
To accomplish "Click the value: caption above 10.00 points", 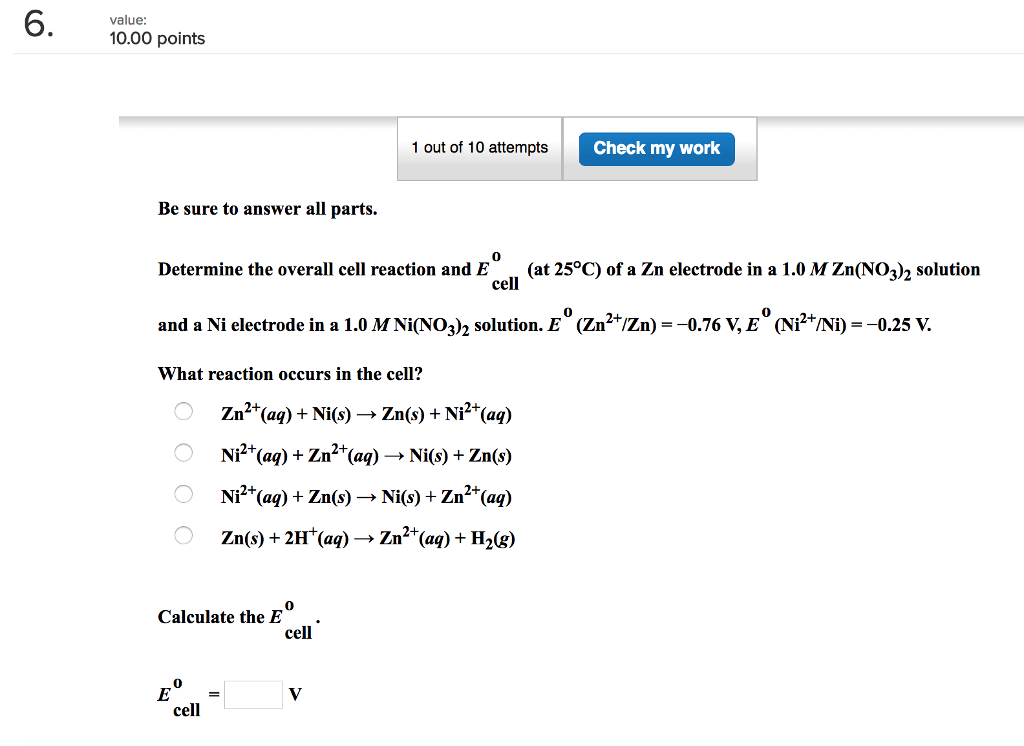I will tap(120, 17).
